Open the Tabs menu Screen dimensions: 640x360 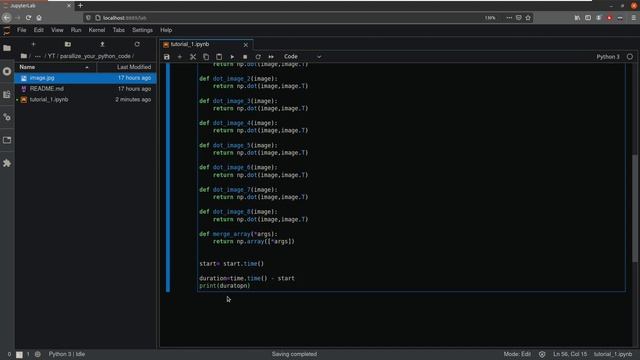click(118, 30)
